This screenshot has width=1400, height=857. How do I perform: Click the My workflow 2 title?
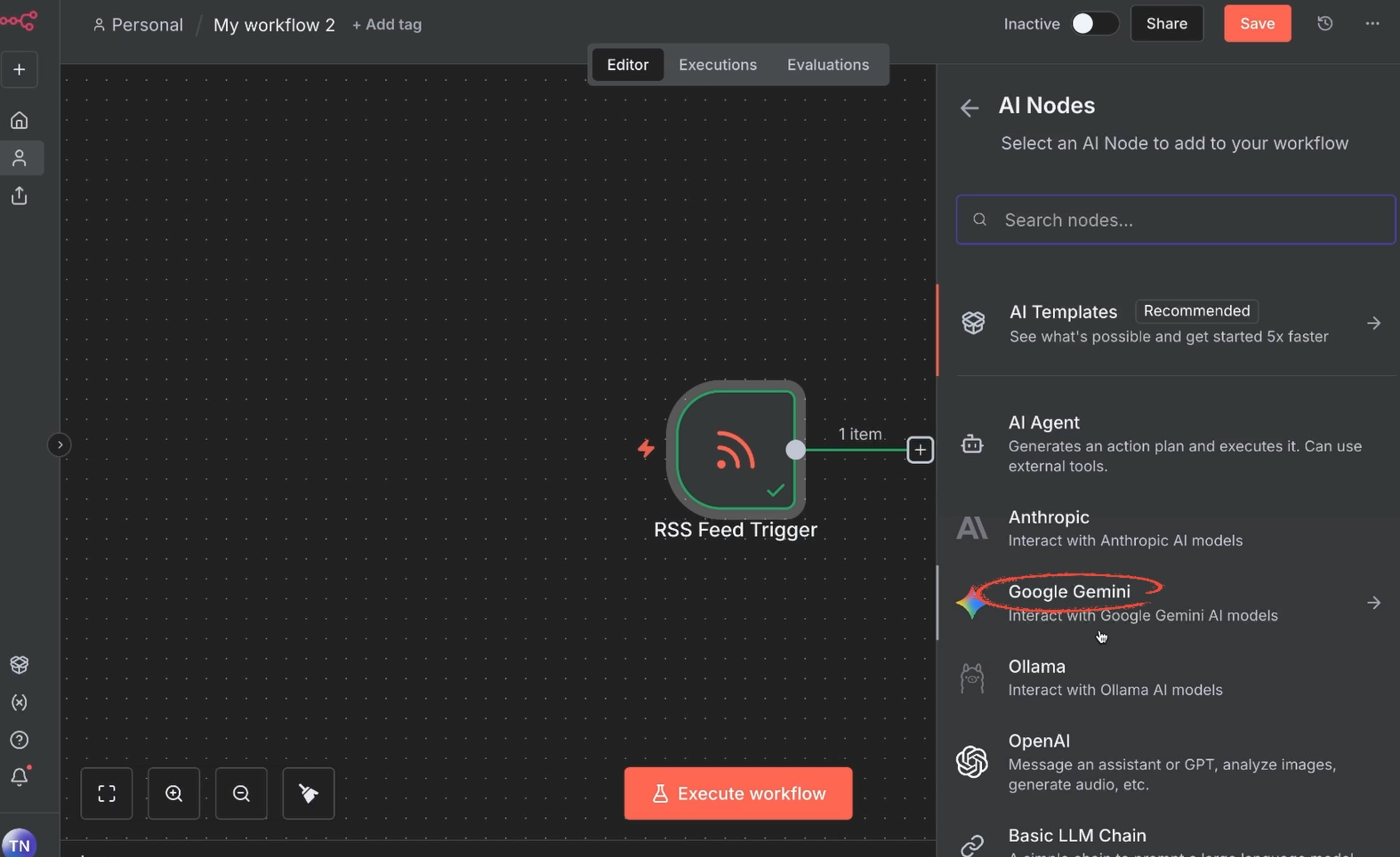[x=274, y=25]
